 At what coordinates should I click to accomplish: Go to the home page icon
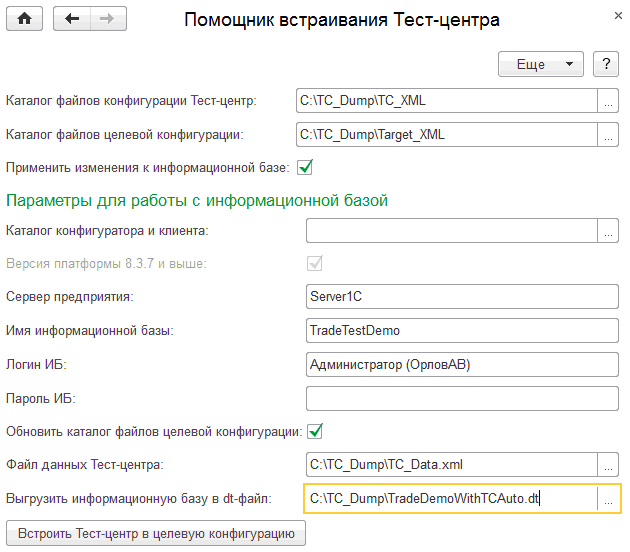point(25,18)
